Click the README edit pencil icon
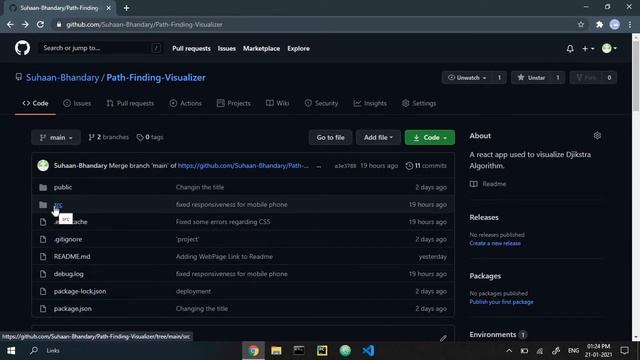Viewport: 640px width, 360px height. point(443,338)
